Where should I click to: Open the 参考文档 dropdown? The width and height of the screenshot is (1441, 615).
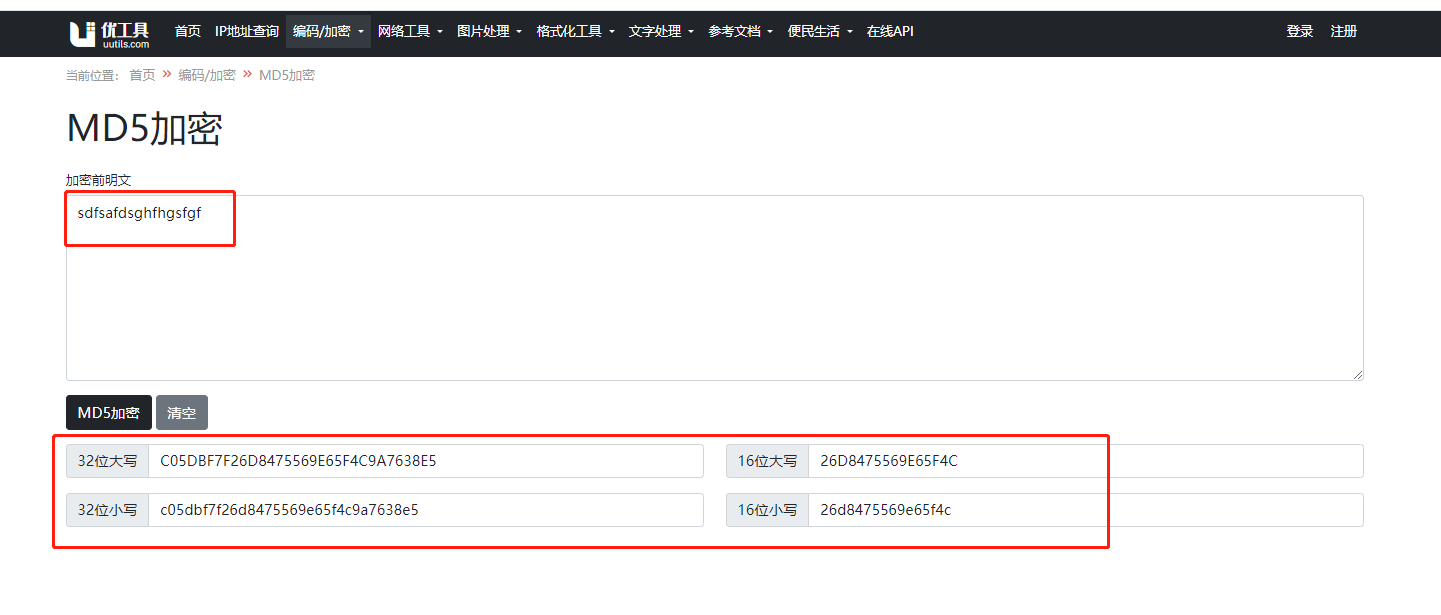click(740, 32)
